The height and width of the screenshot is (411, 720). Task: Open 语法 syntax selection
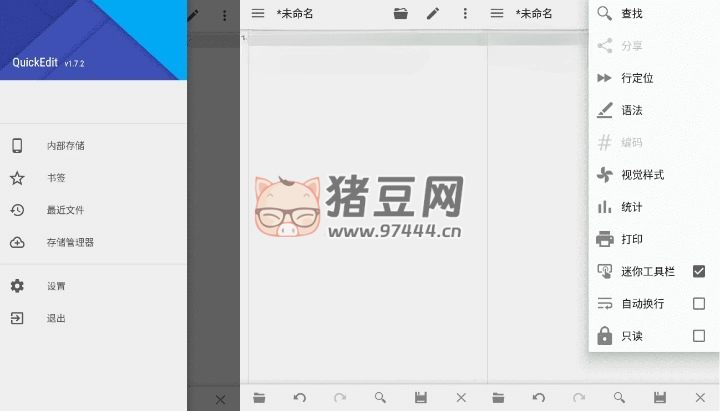pos(632,110)
